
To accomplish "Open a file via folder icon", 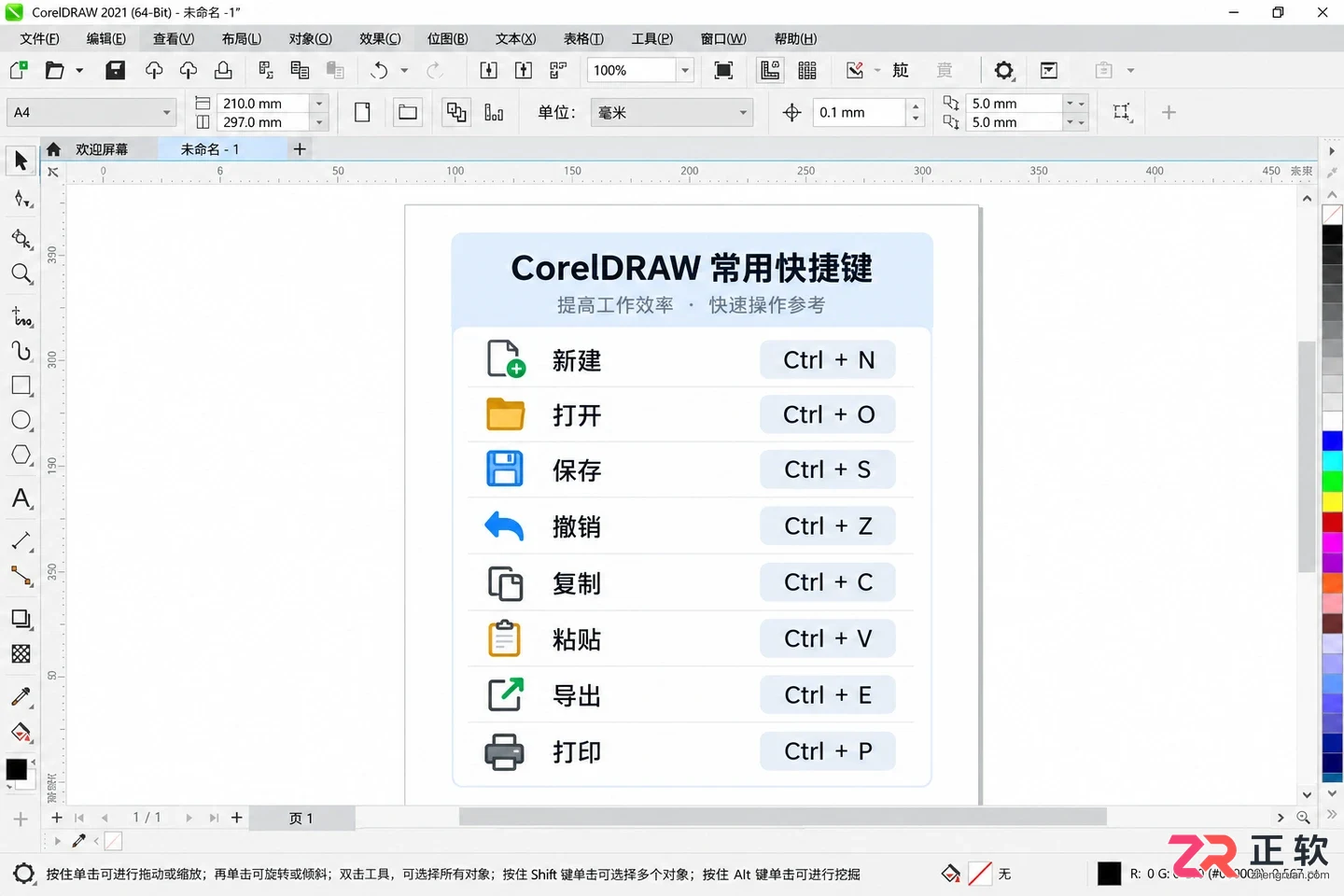I will click(x=55, y=70).
